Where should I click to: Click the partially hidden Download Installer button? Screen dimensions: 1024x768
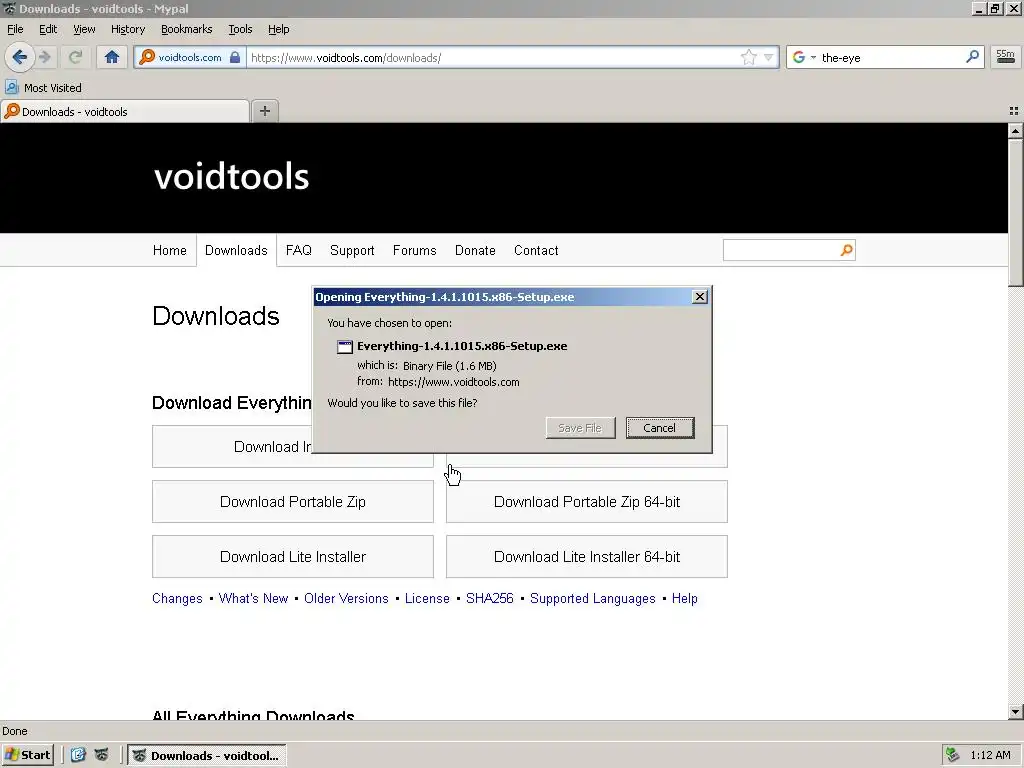click(232, 447)
